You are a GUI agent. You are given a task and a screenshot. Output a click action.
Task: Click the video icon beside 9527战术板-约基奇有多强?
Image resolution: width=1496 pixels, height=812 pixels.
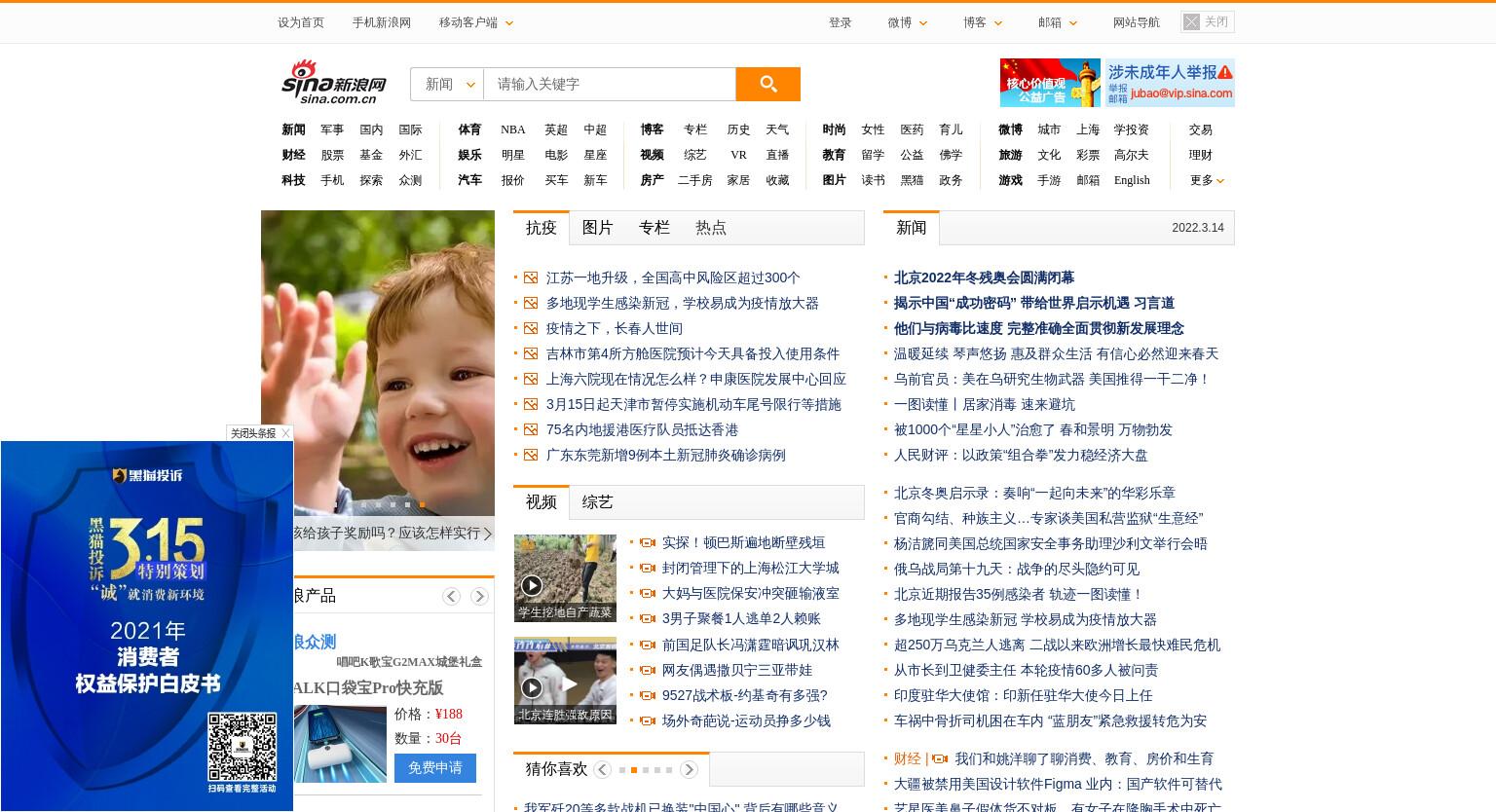coord(648,695)
